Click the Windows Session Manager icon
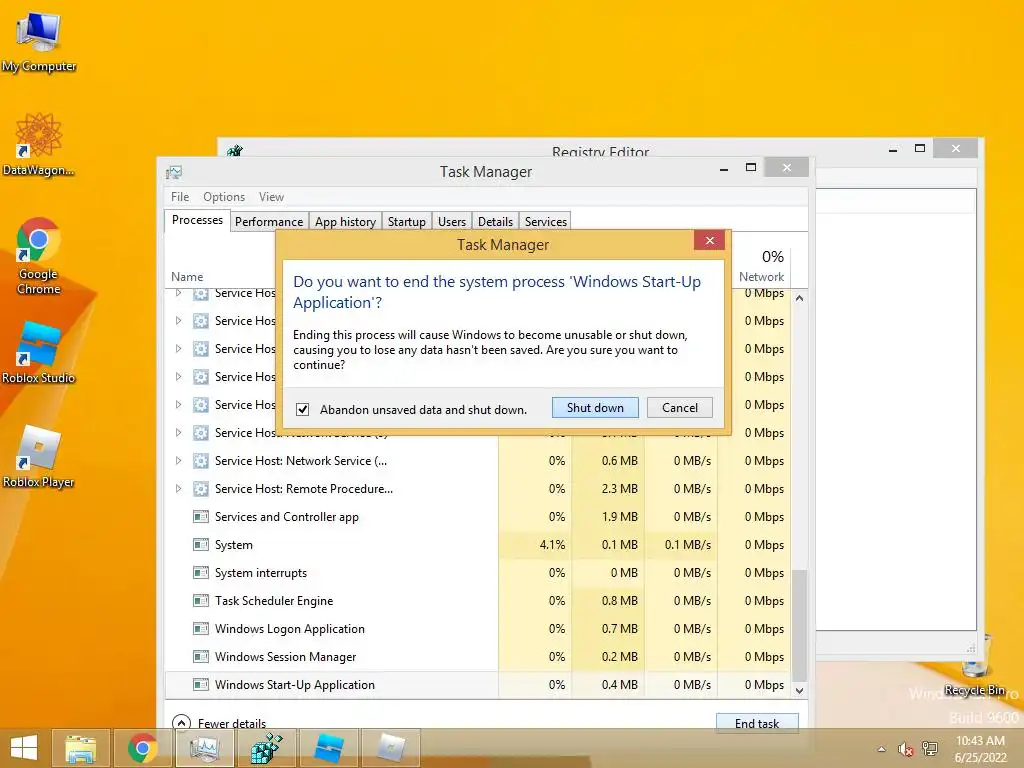The height and width of the screenshot is (768, 1024). click(200, 657)
